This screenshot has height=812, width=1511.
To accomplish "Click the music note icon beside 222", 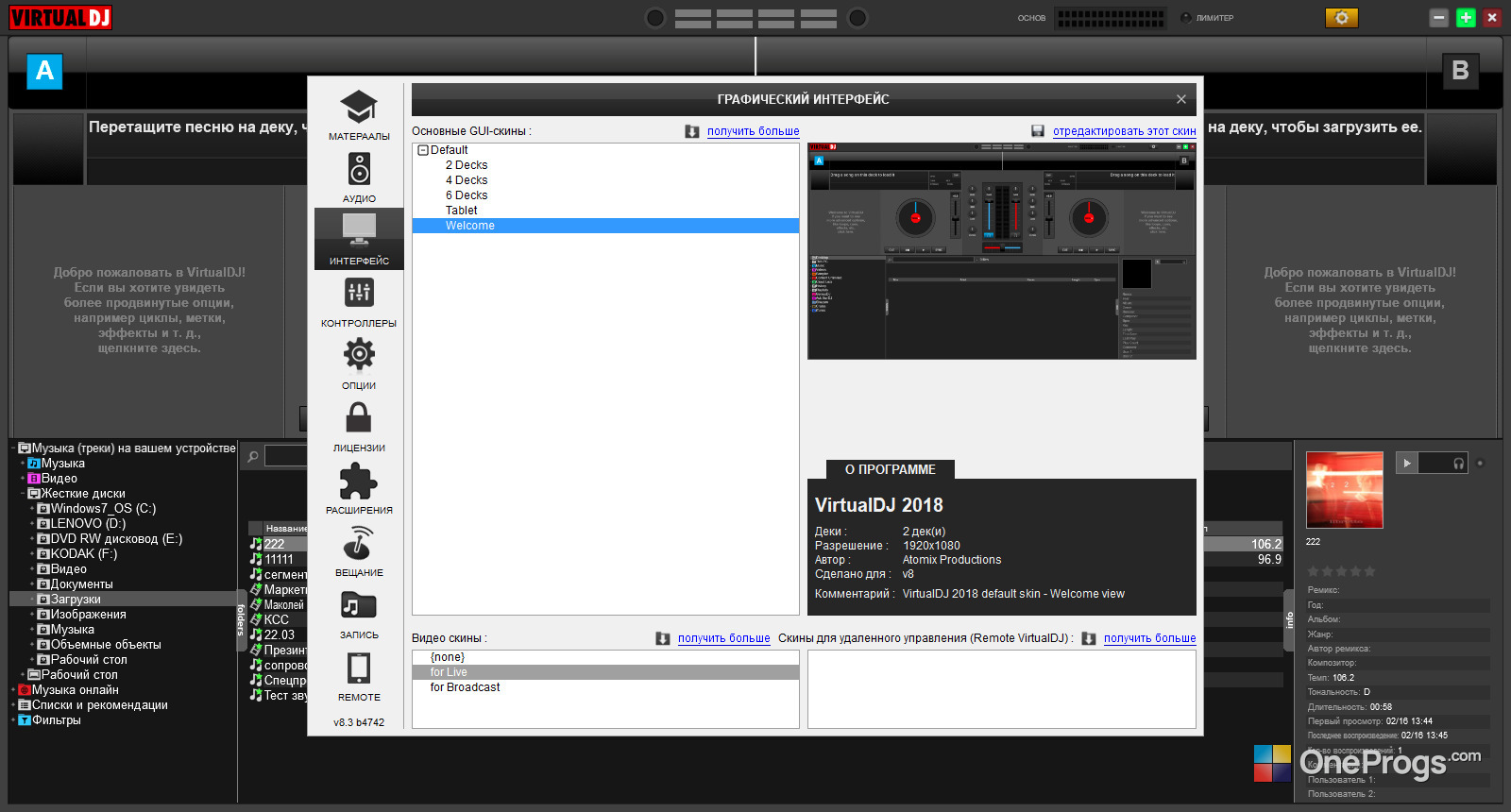I will pyautogui.click(x=256, y=544).
